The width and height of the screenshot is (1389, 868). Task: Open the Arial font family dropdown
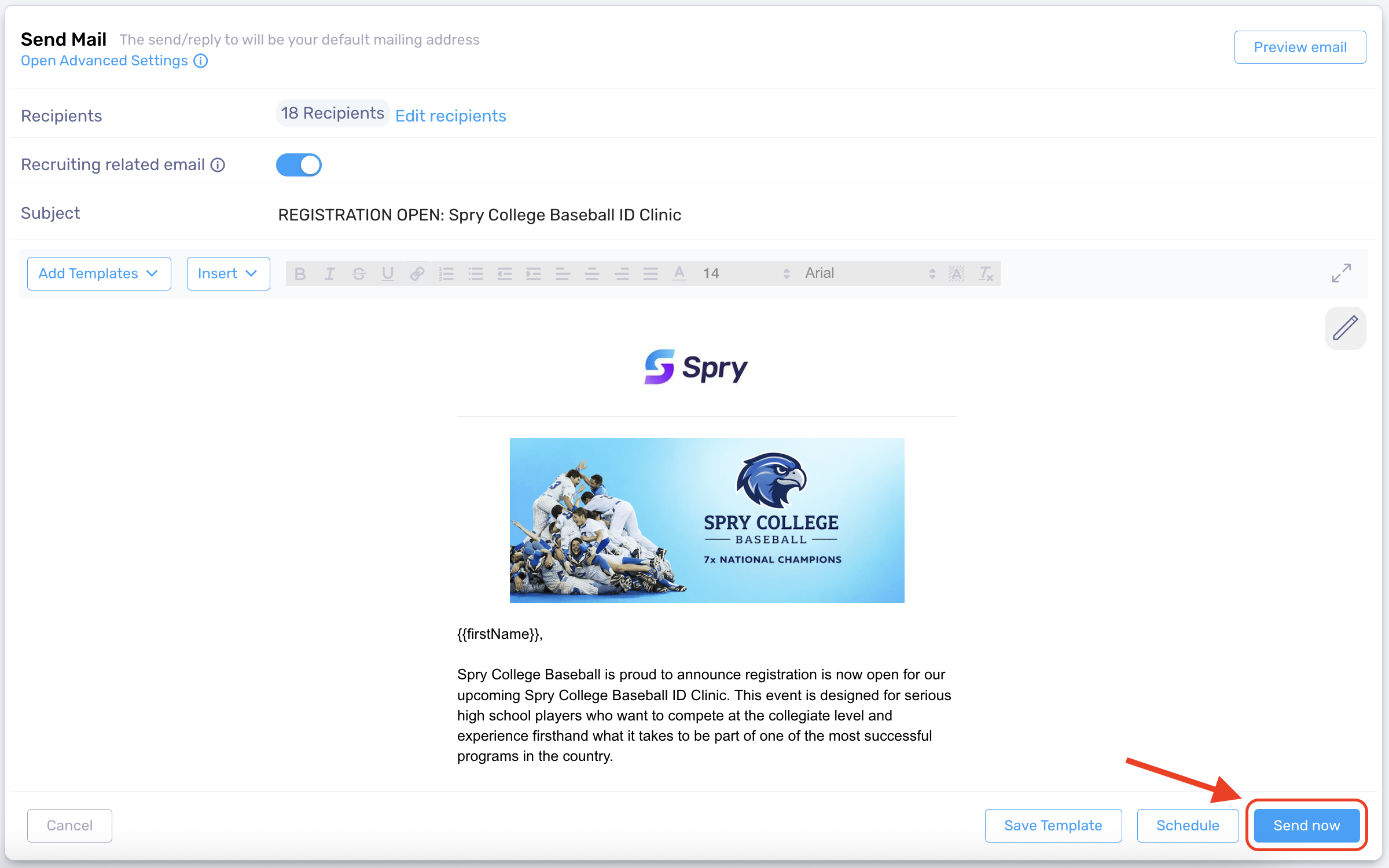click(x=870, y=274)
